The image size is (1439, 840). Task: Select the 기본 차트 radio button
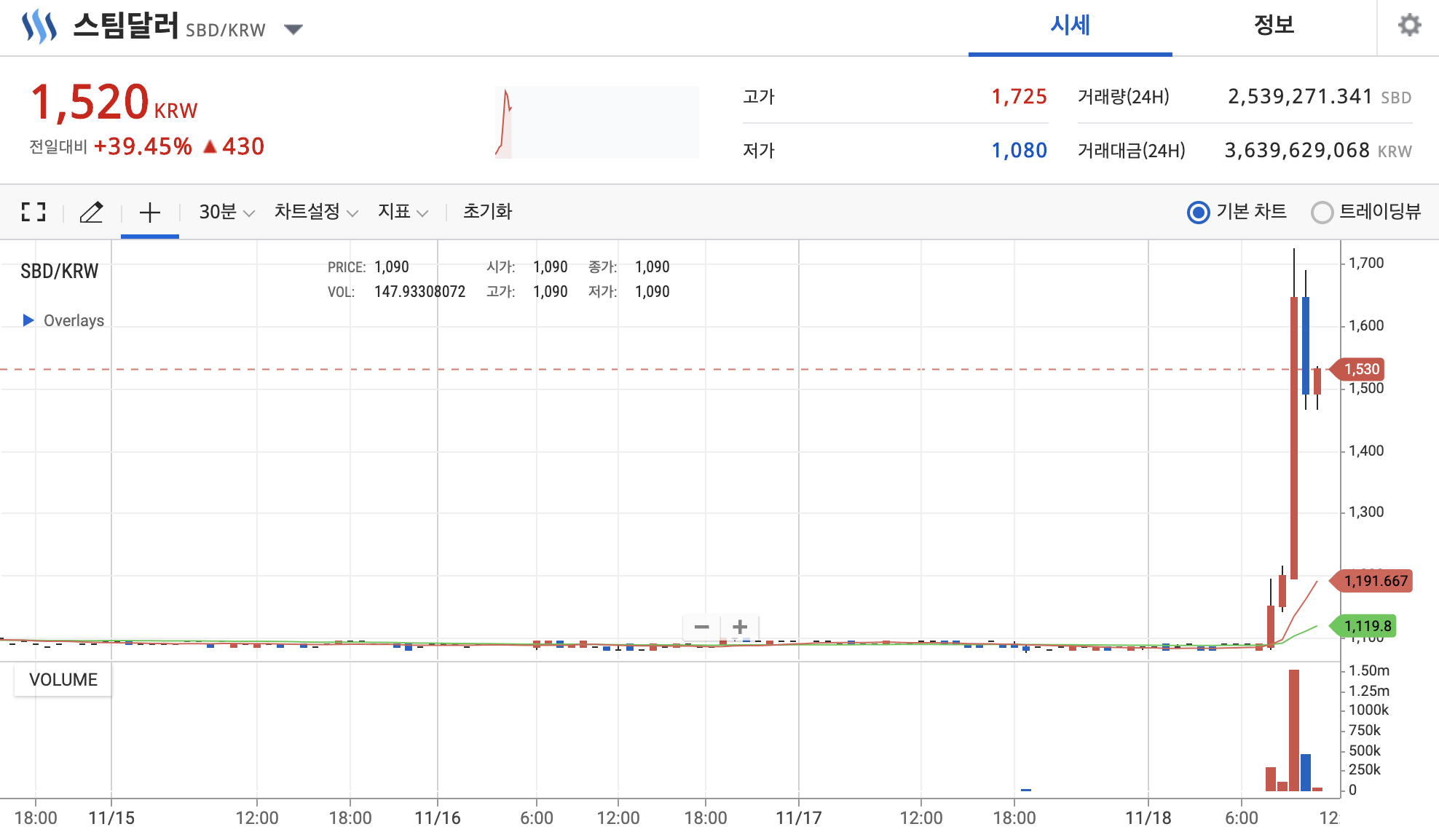[x=1198, y=213]
